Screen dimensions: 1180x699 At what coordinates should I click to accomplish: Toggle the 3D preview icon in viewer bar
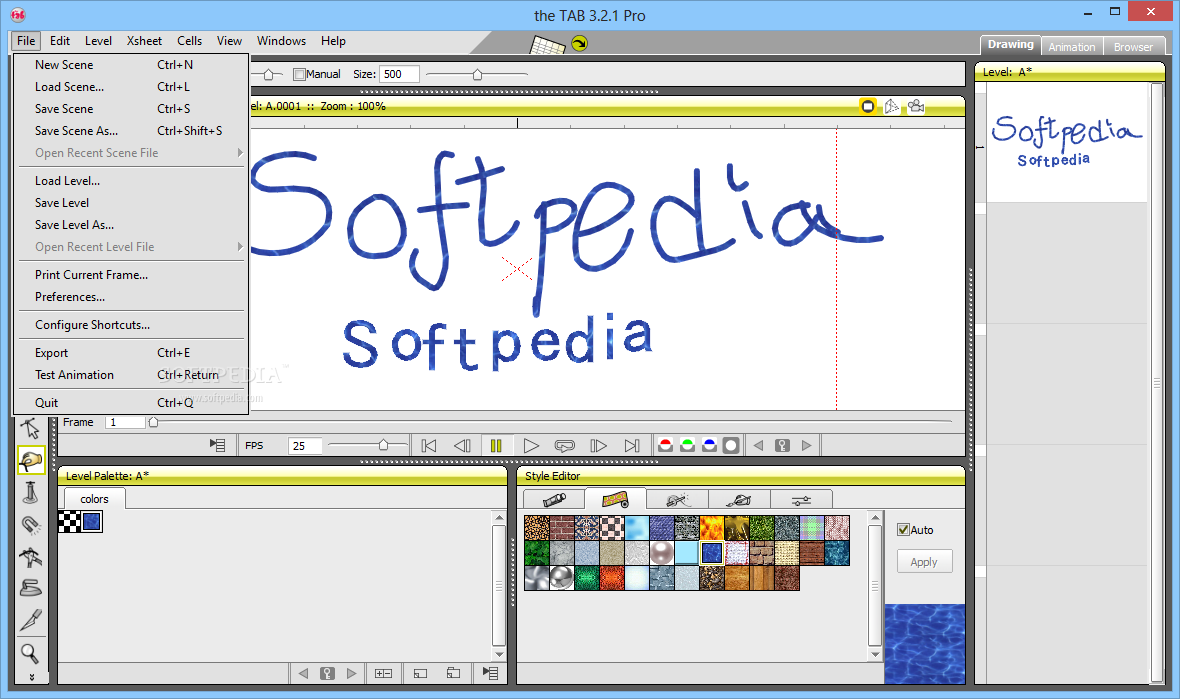pos(892,106)
